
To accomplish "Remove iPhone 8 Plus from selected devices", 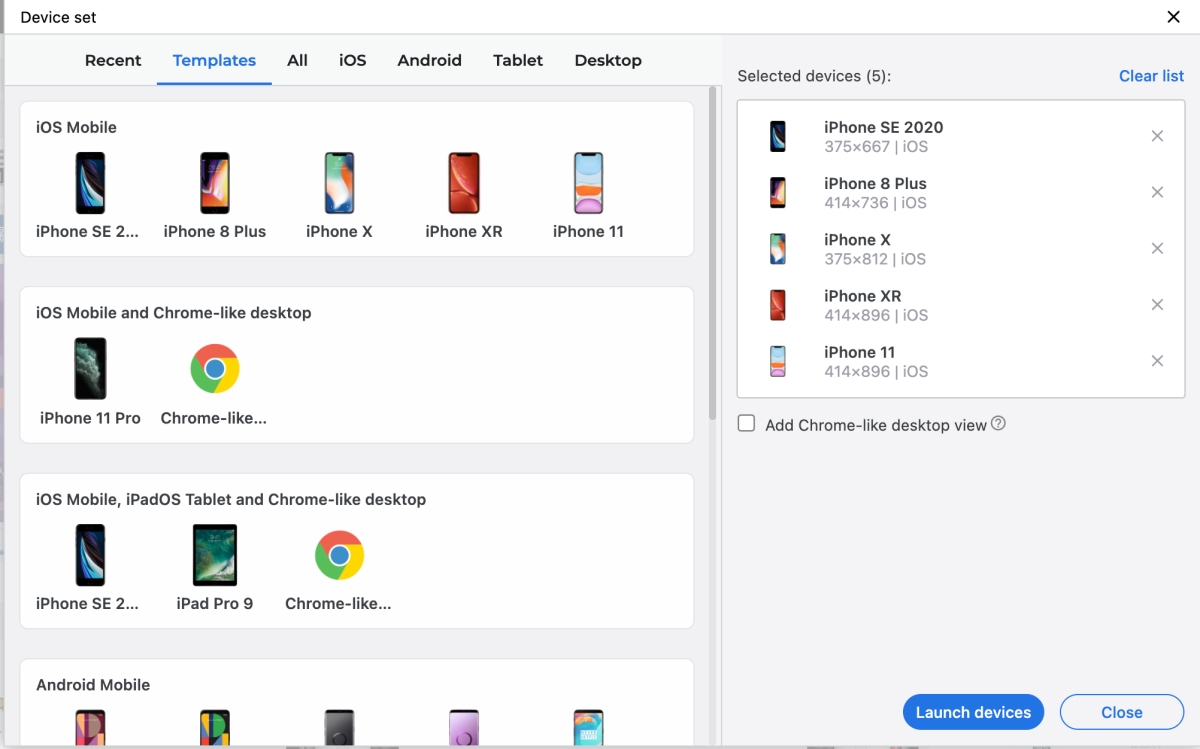I will point(1157,192).
